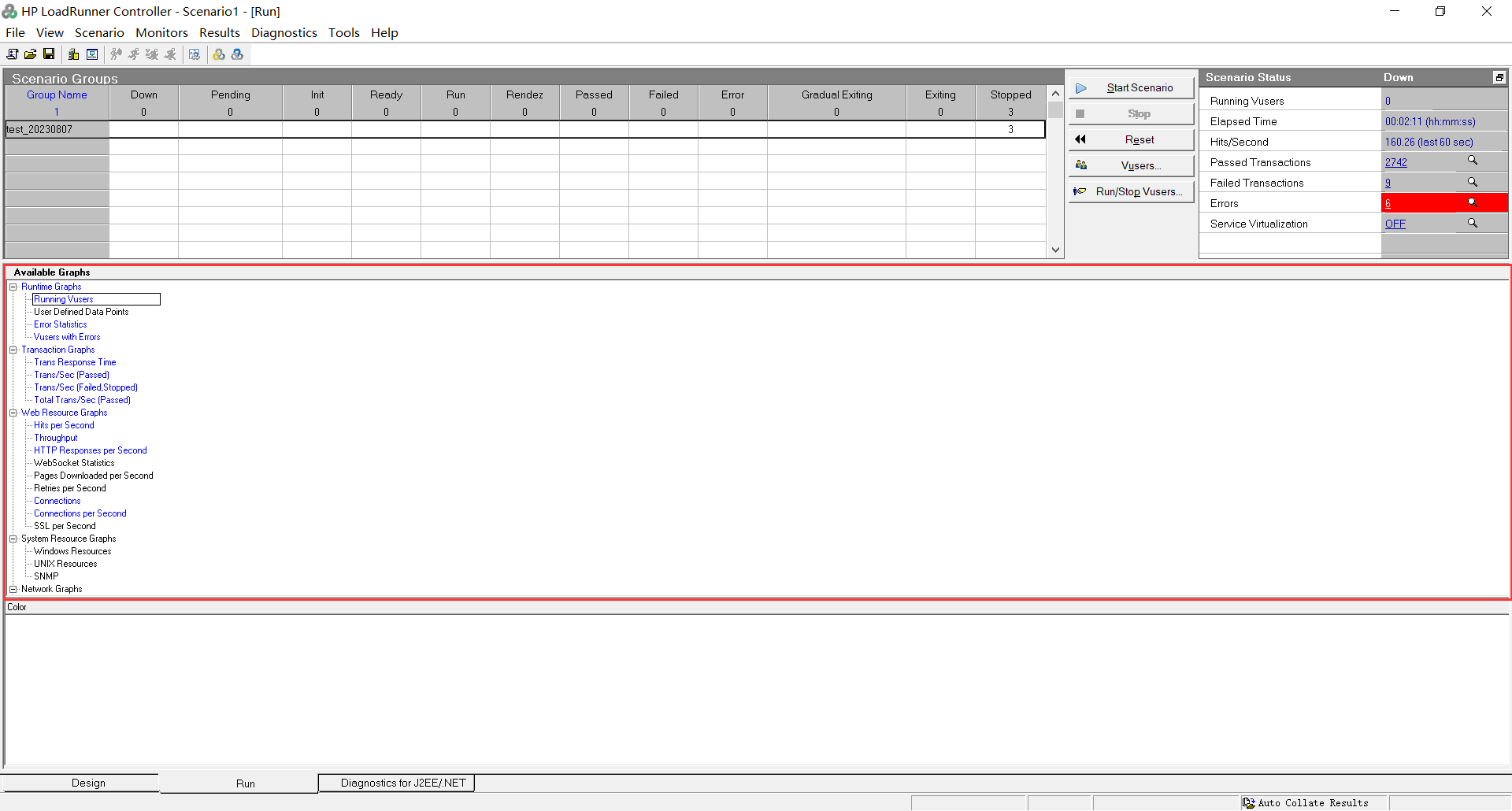Toggle the Network Graphs tree expander
Image resolution: width=1512 pixels, height=811 pixels.
tap(13, 589)
